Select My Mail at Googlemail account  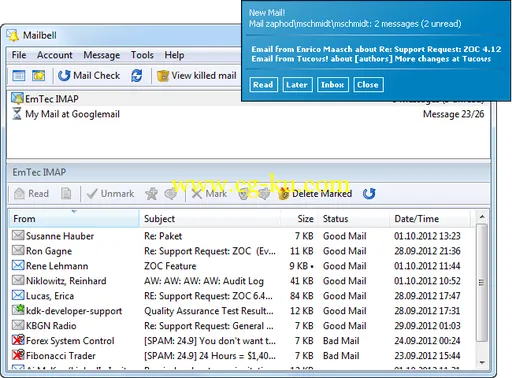click(x=248, y=114)
